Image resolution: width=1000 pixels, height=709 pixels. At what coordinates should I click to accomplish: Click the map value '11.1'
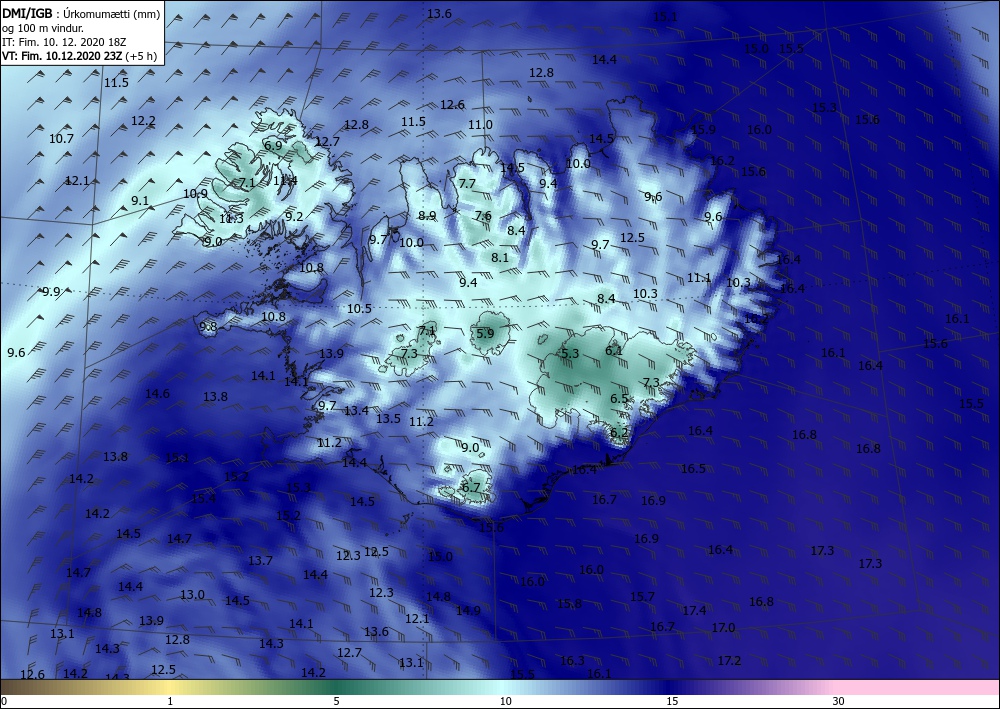point(699,278)
